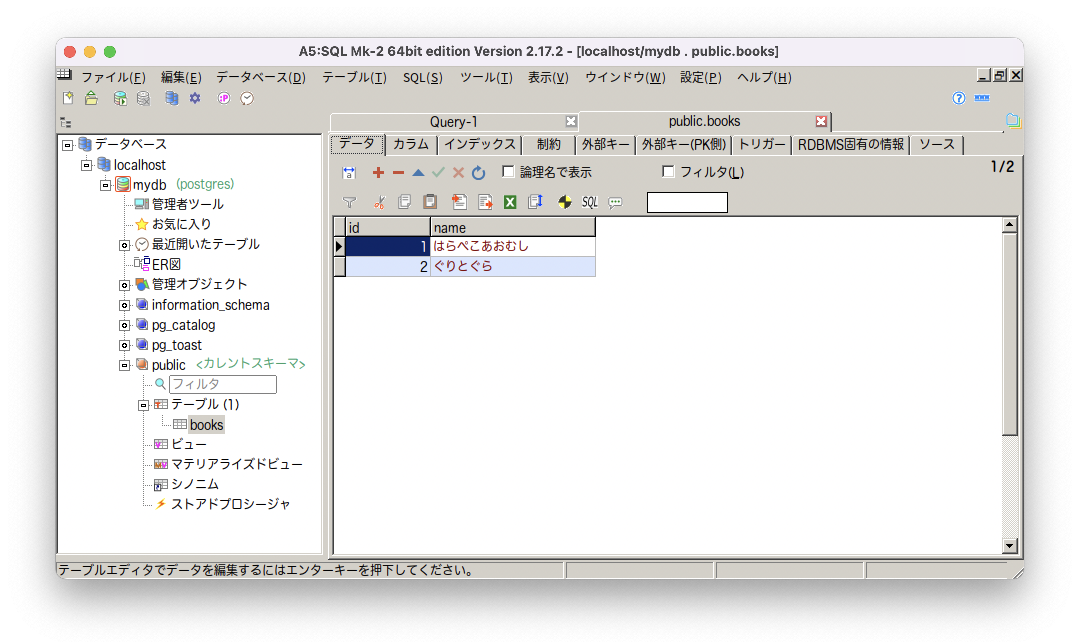
Task: Close the public.books tab
Action: (x=821, y=121)
